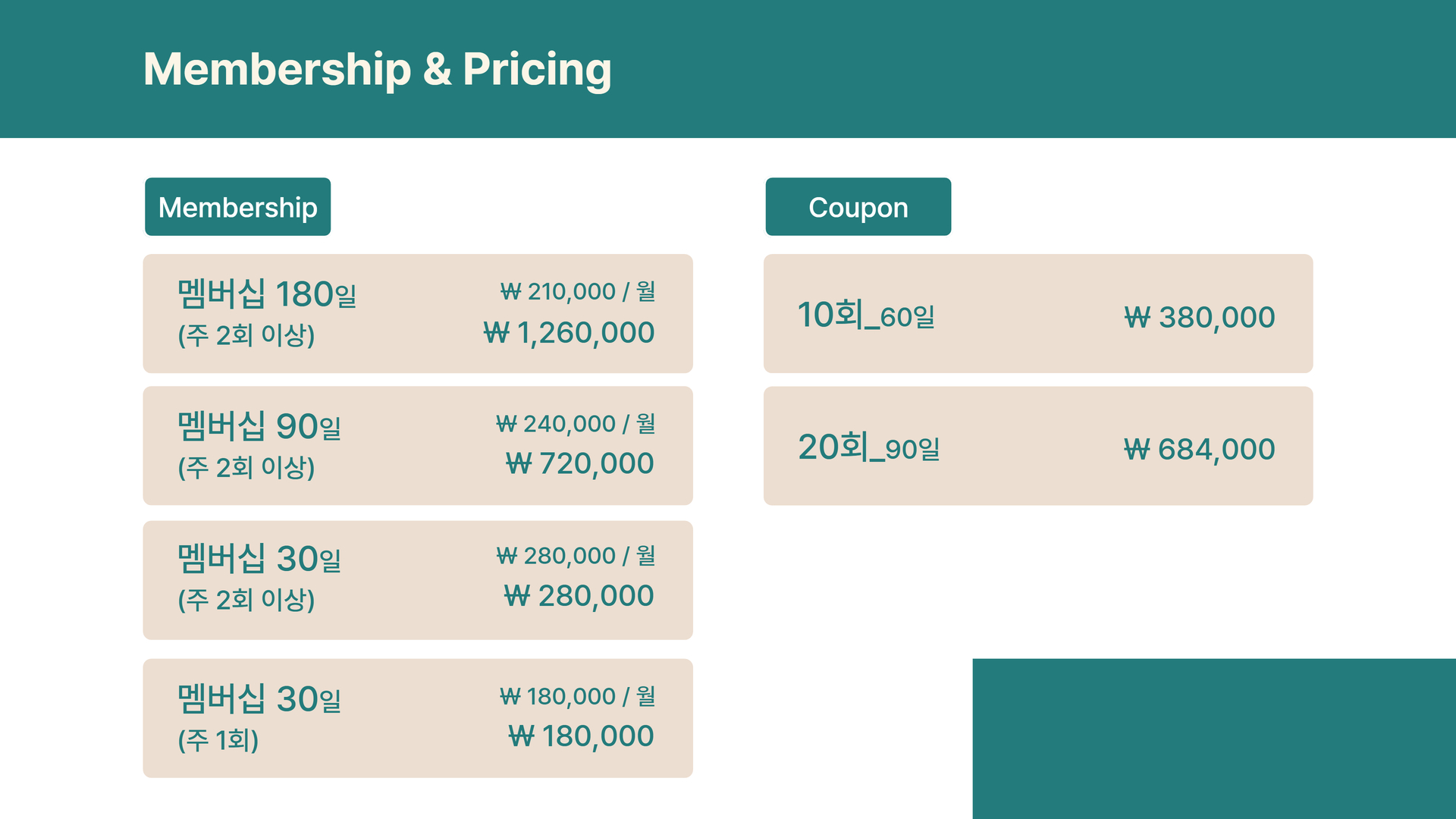Click the (주 1회) subtitle text
Viewport: 1456px width, 819px height.
(218, 739)
